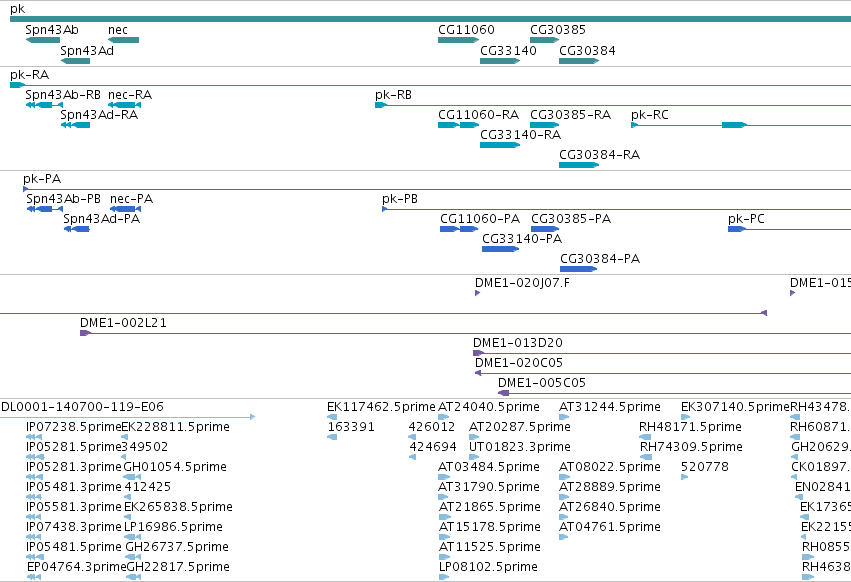
Task: Click the LP16986.5prime EST label
Action: pyautogui.click(x=174, y=527)
